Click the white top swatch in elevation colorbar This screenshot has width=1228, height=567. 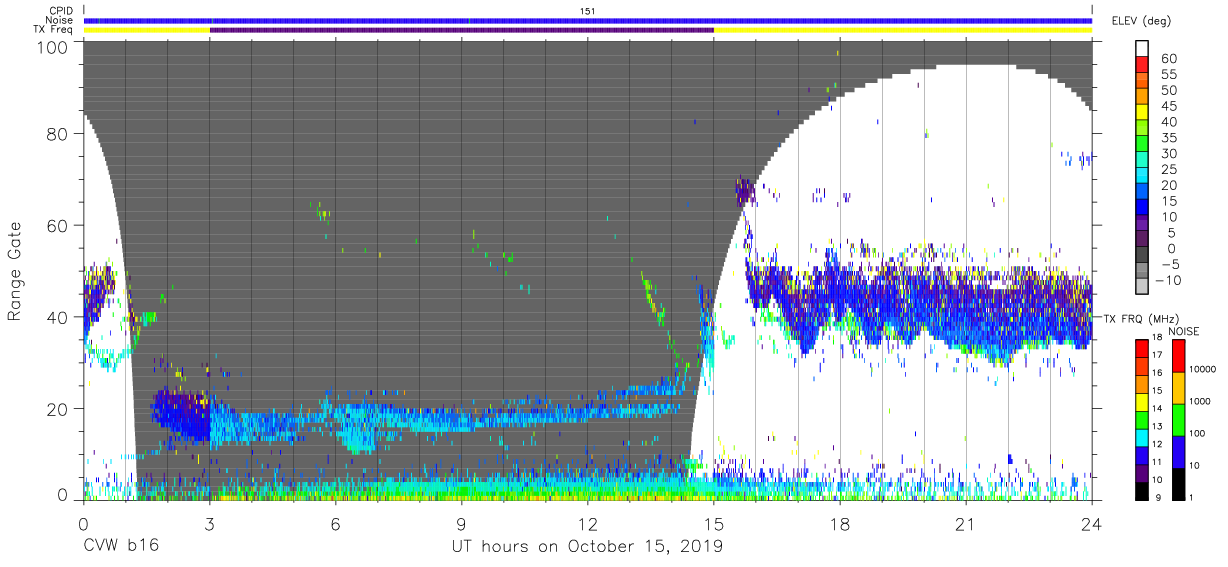tap(1143, 49)
